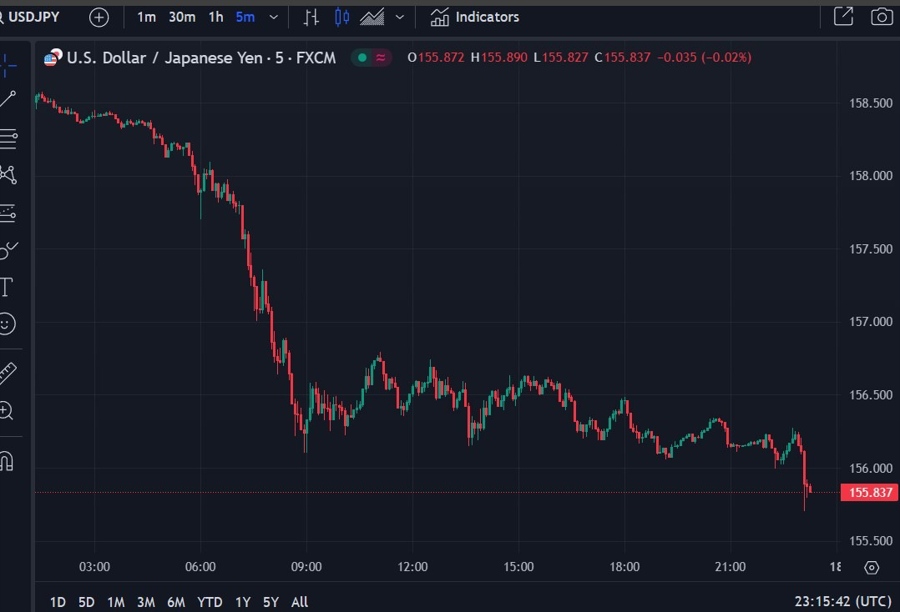Toggle the green market status indicator
The image size is (900, 612).
(361, 58)
